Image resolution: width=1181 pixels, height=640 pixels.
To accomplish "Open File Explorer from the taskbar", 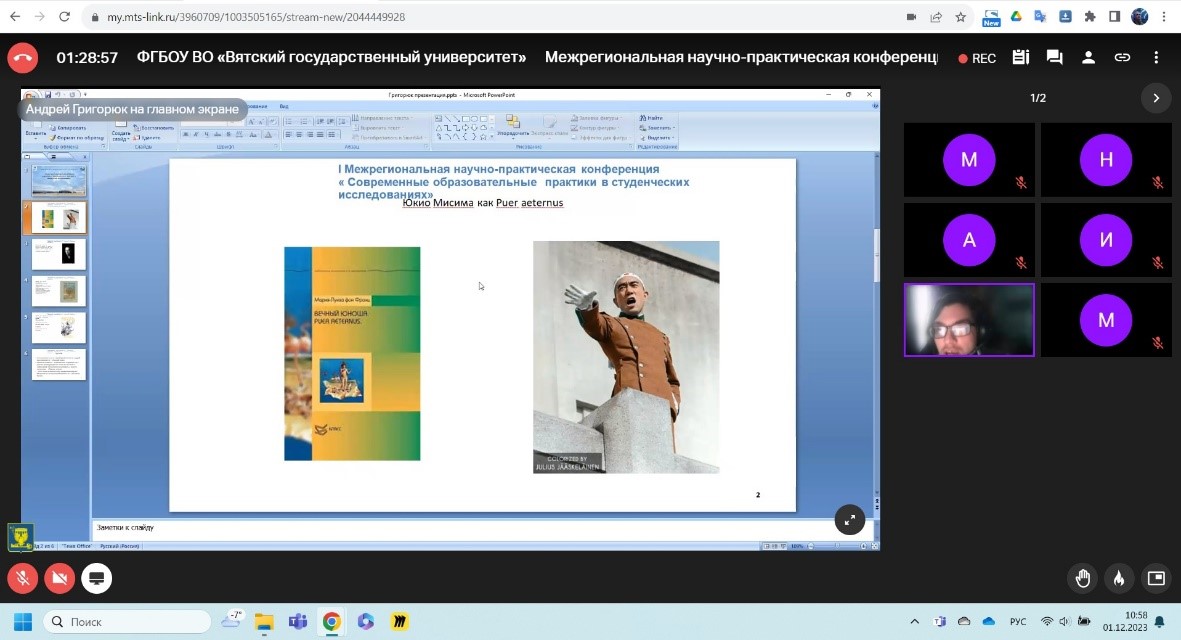I will click(264, 622).
